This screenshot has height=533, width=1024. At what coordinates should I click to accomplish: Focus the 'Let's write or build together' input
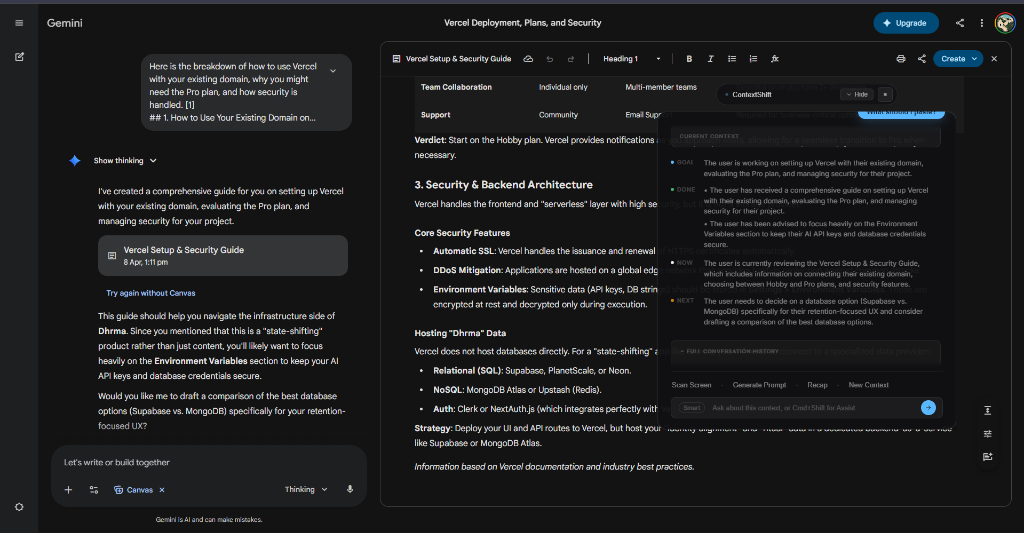coord(208,462)
